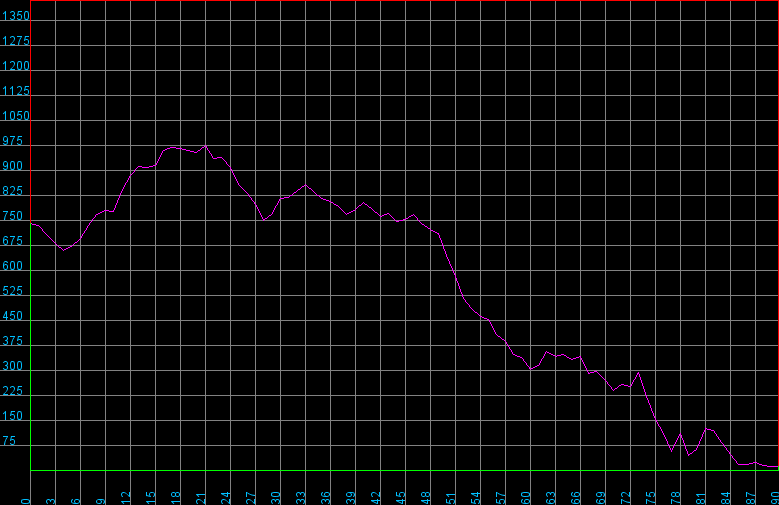The width and height of the screenshot is (779, 505).
Task: Click the 1200 label on the y-axis
Action: [x=16, y=66]
